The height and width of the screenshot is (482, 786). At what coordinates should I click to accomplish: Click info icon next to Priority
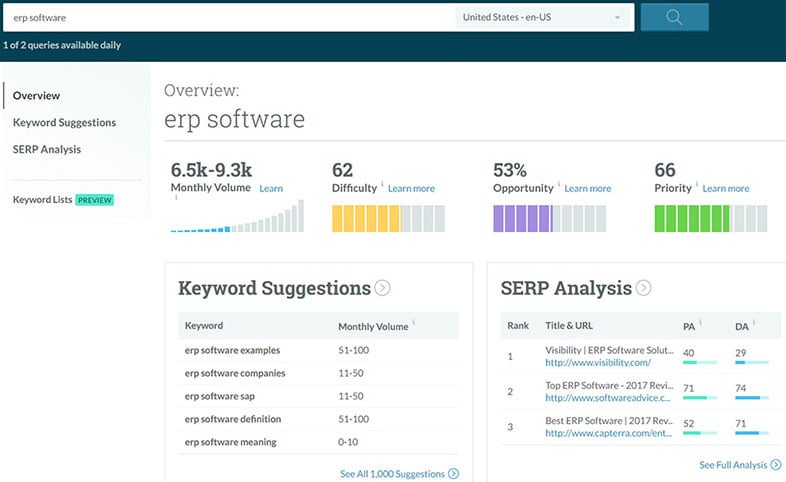[x=697, y=184]
